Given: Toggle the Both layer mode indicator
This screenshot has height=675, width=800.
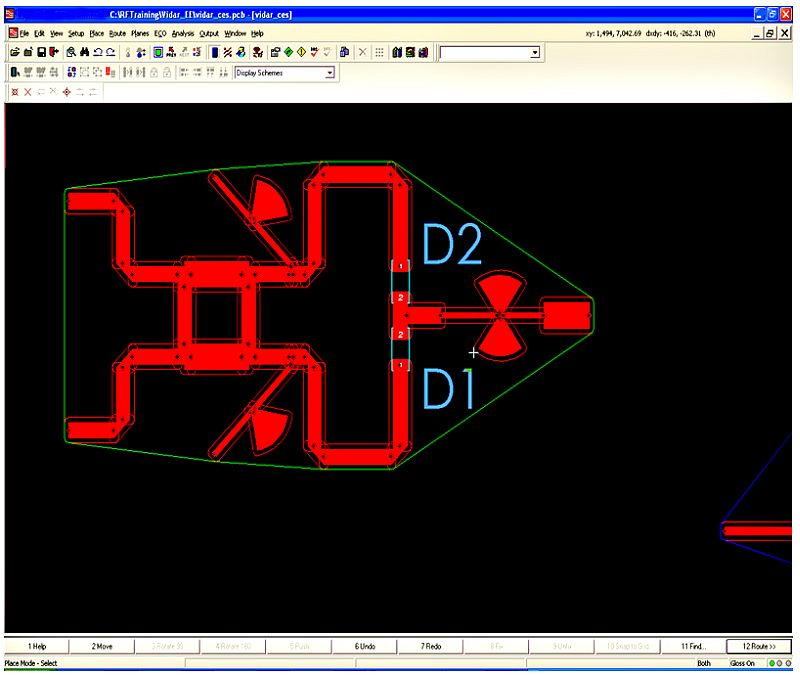Looking at the screenshot, I should point(703,663).
